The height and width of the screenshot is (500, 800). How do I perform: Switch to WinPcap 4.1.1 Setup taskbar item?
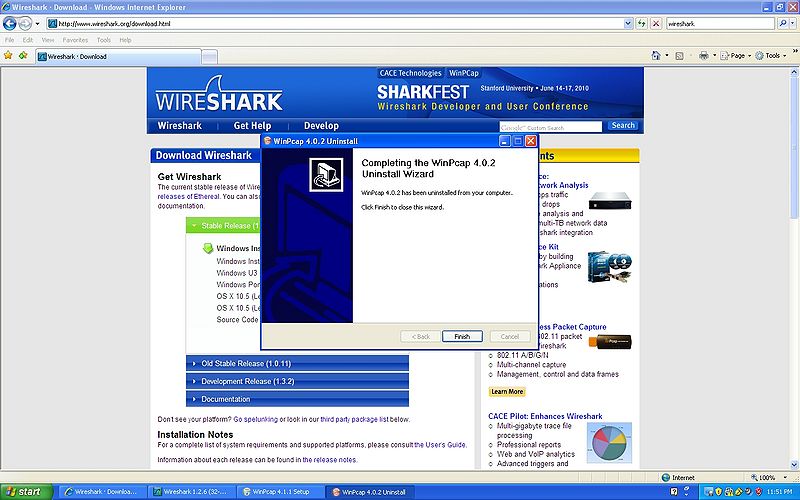[x=281, y=492]
